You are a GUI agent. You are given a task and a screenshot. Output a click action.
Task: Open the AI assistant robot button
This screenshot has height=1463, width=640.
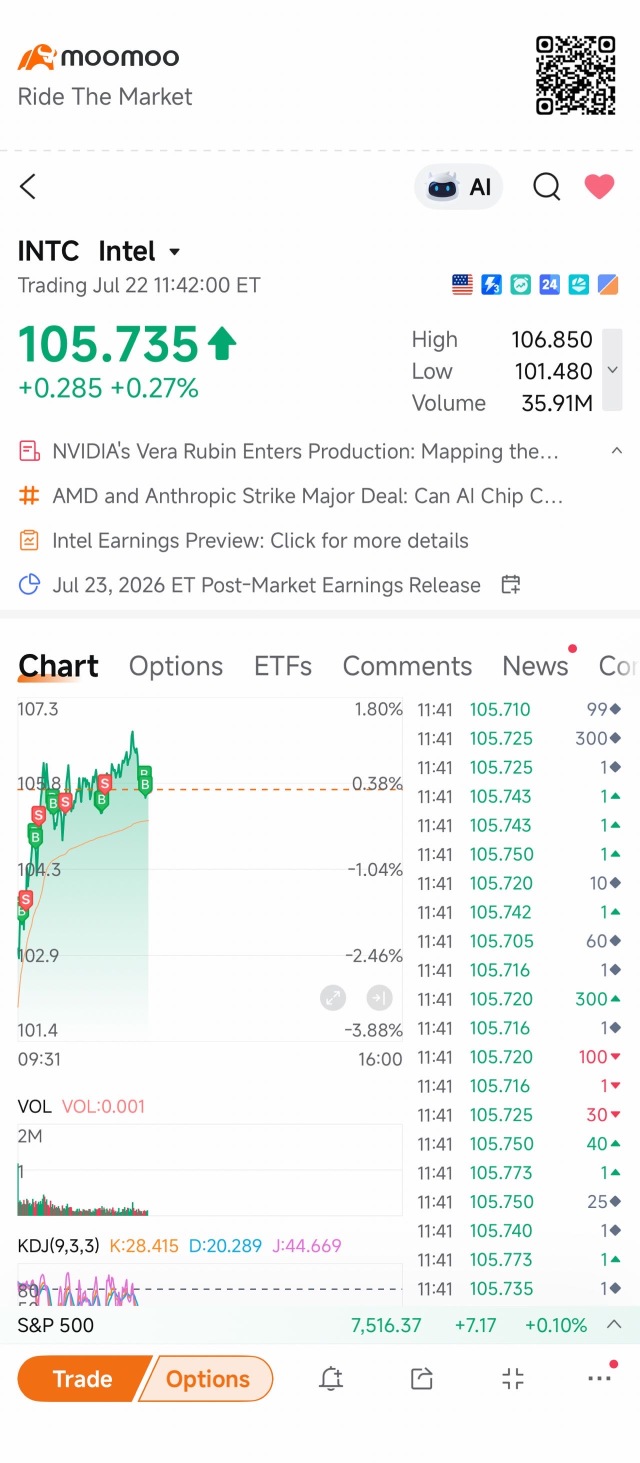point(459,187)
